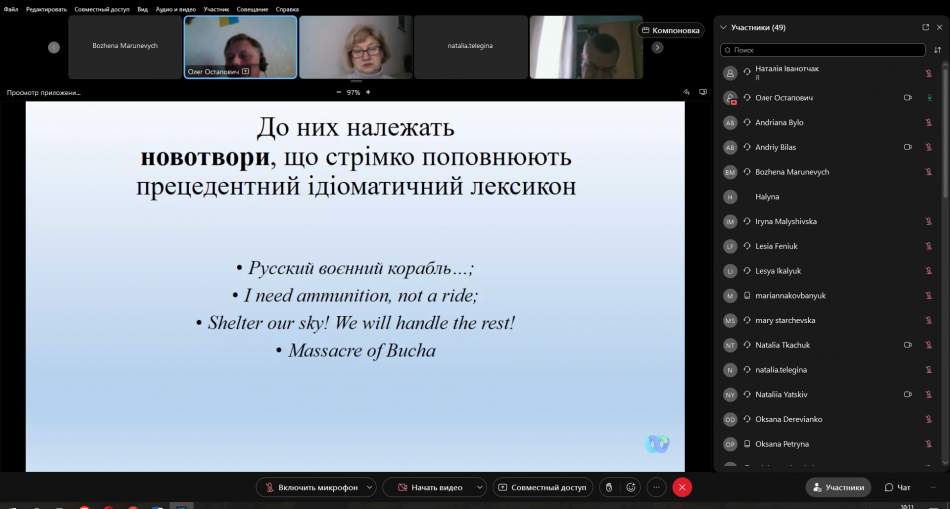Show next video thumbnails with right arrow

(x=657, y=47)
